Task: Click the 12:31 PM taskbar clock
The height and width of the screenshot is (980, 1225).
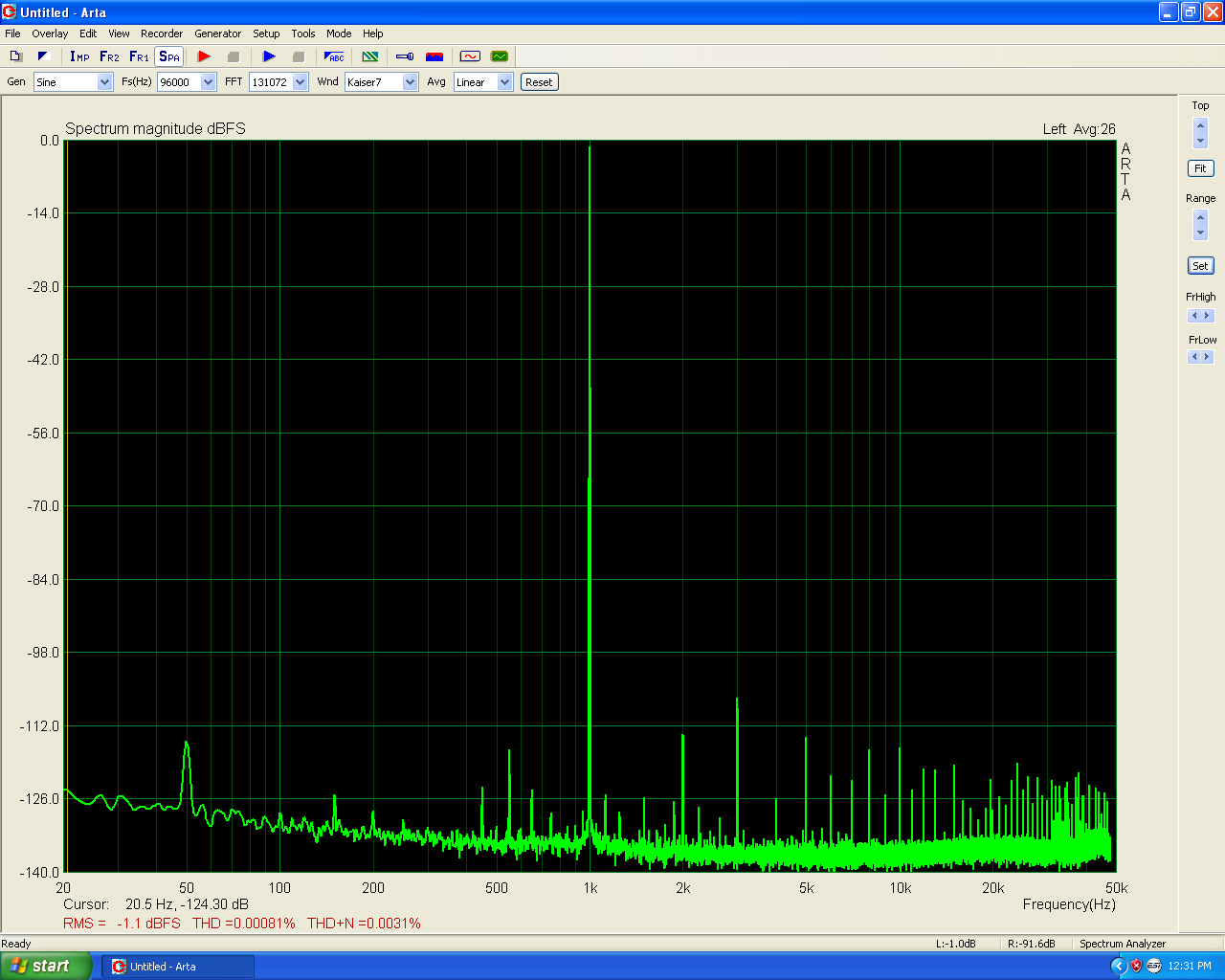Action: pos(1190,967)
